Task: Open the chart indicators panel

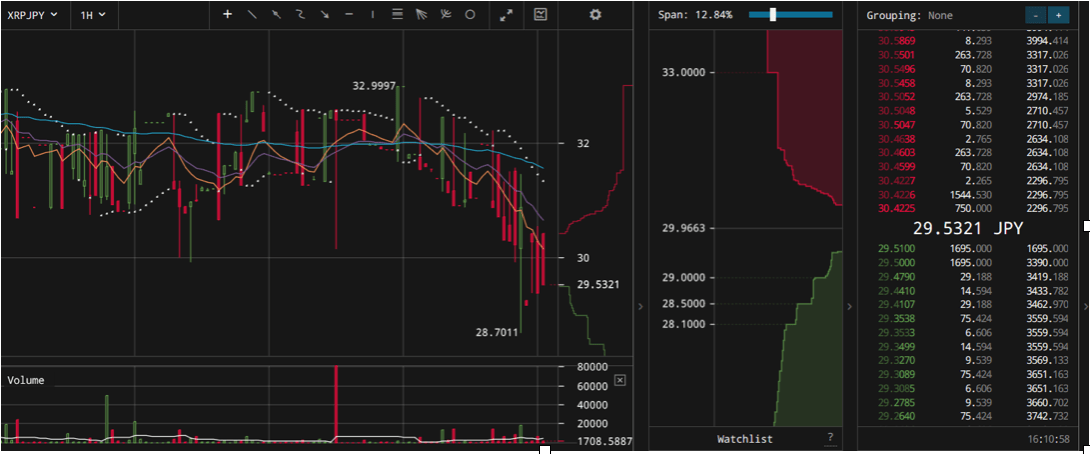Action: [x=540, y=14]
